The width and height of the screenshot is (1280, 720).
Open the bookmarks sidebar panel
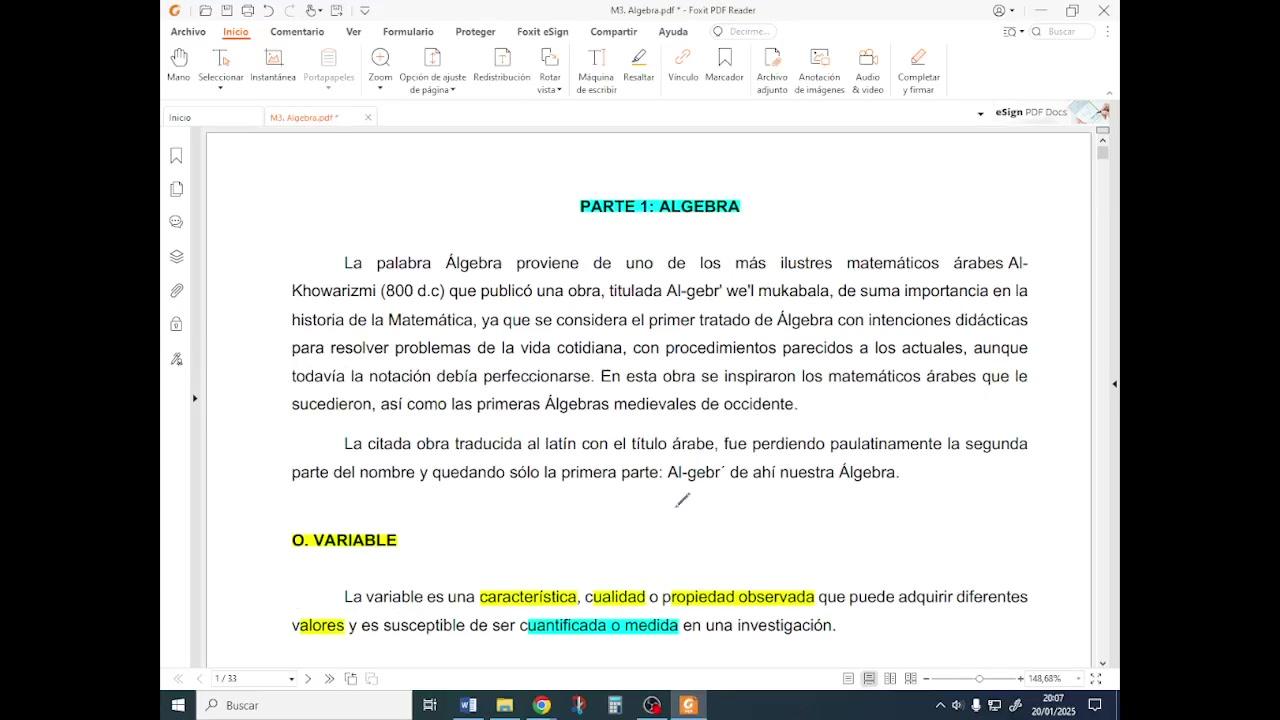176,156
